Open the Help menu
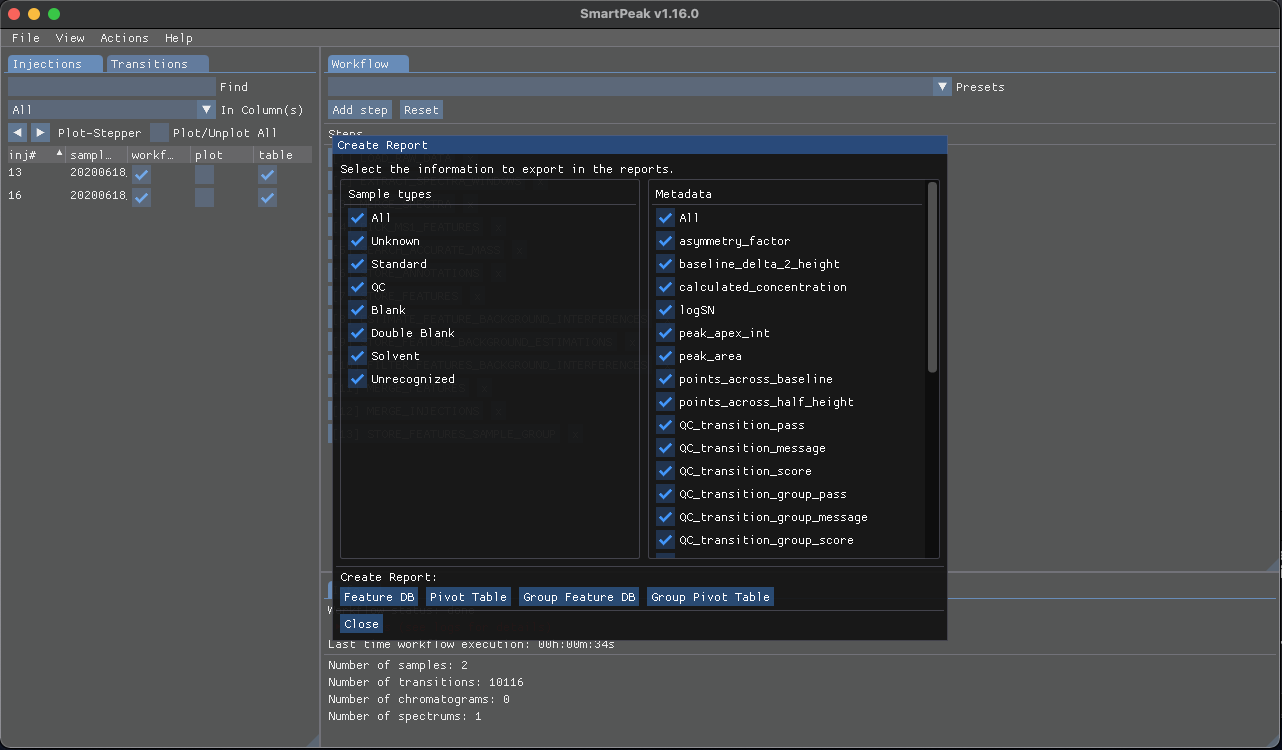Viewport: 1282px width, 750px height. coord(179,38)
